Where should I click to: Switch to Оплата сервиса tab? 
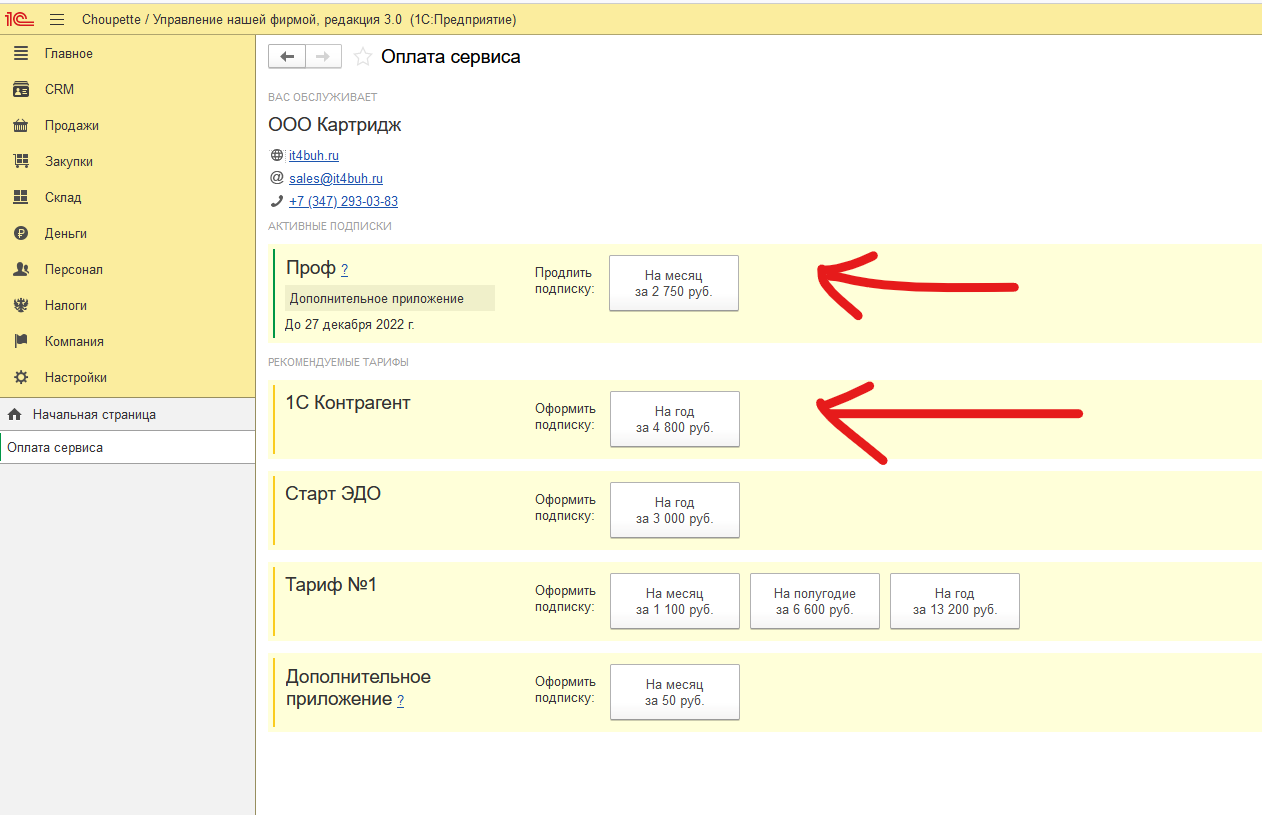[55, 447]
